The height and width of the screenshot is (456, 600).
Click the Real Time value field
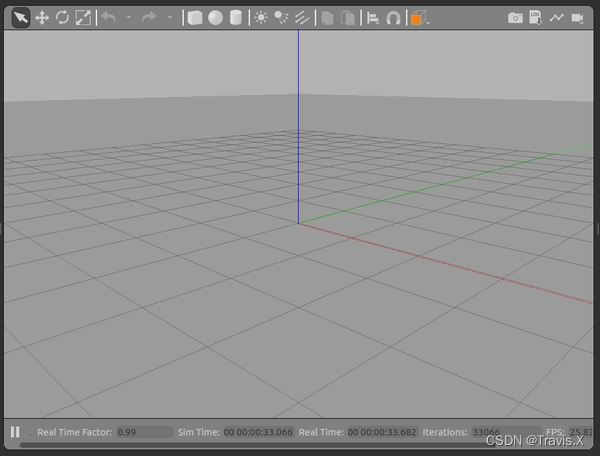[382, 432]
